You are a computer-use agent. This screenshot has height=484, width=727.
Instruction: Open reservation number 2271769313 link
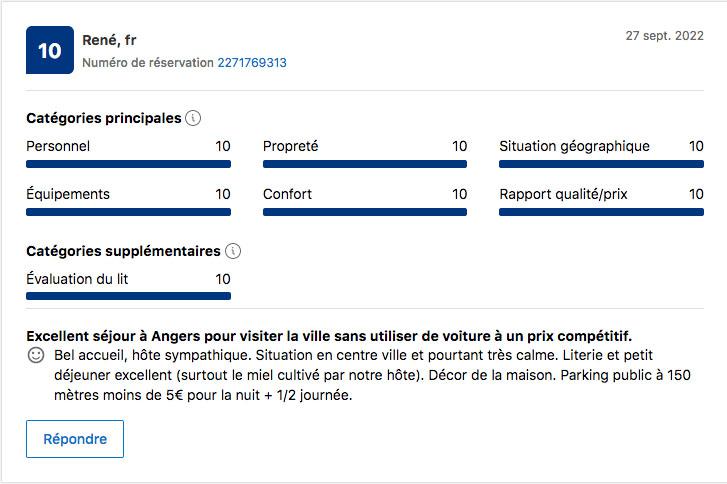pos(252,62)
